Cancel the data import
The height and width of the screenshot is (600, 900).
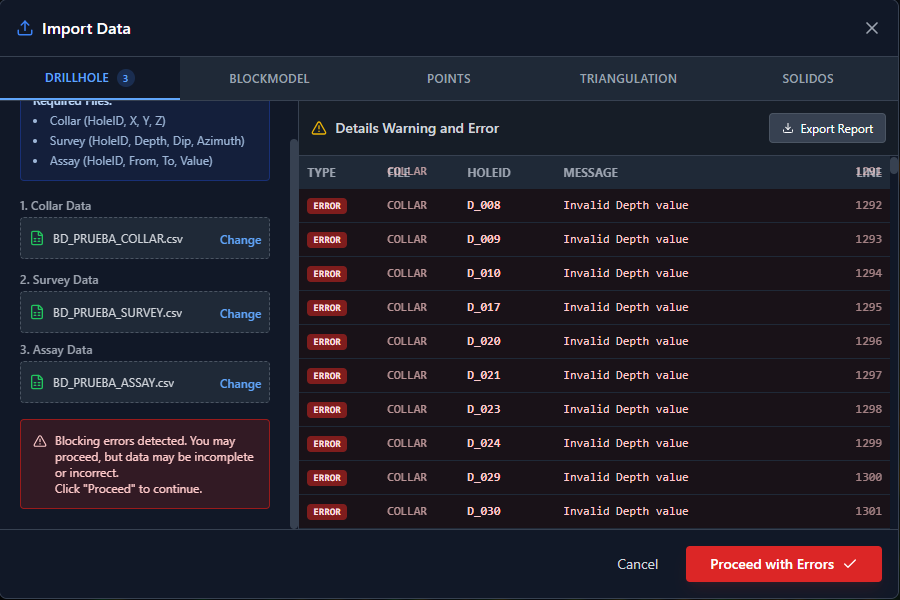(637, 564)
